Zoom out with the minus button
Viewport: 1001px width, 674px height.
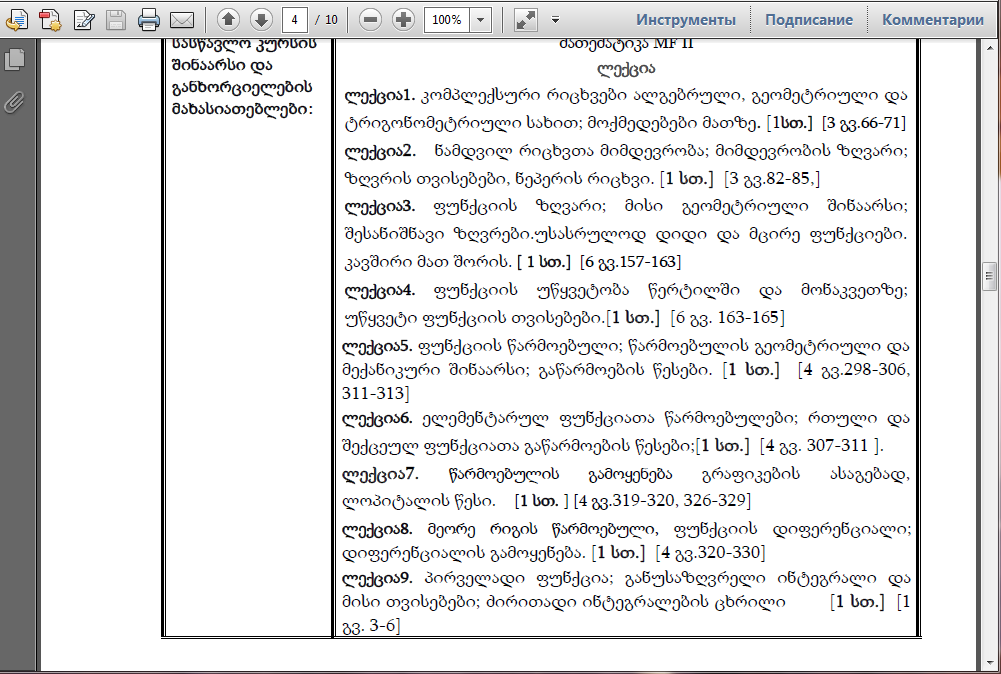tap(370, 19)
